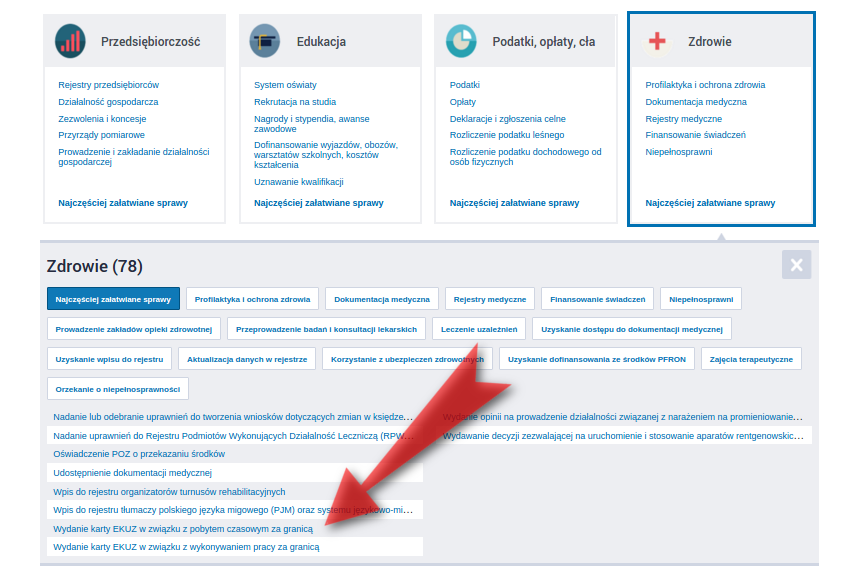Open Niepełnosprawni link in Zdrowie card
The width and height of the screenshot is (848, 582).
click(x=679, y=152)
